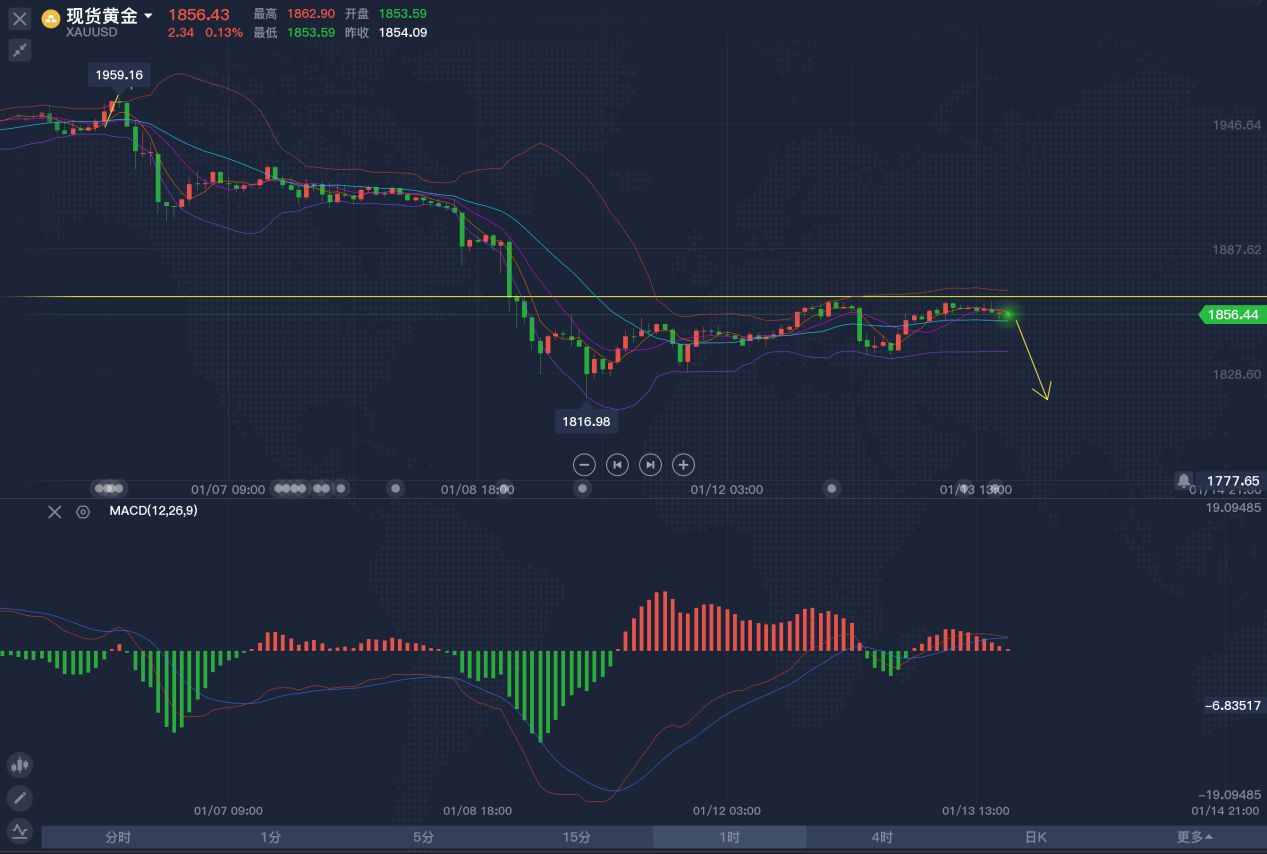Click the green 1856.44 current price label
The image size is (1267, 854).
[x=1232, y=315]
